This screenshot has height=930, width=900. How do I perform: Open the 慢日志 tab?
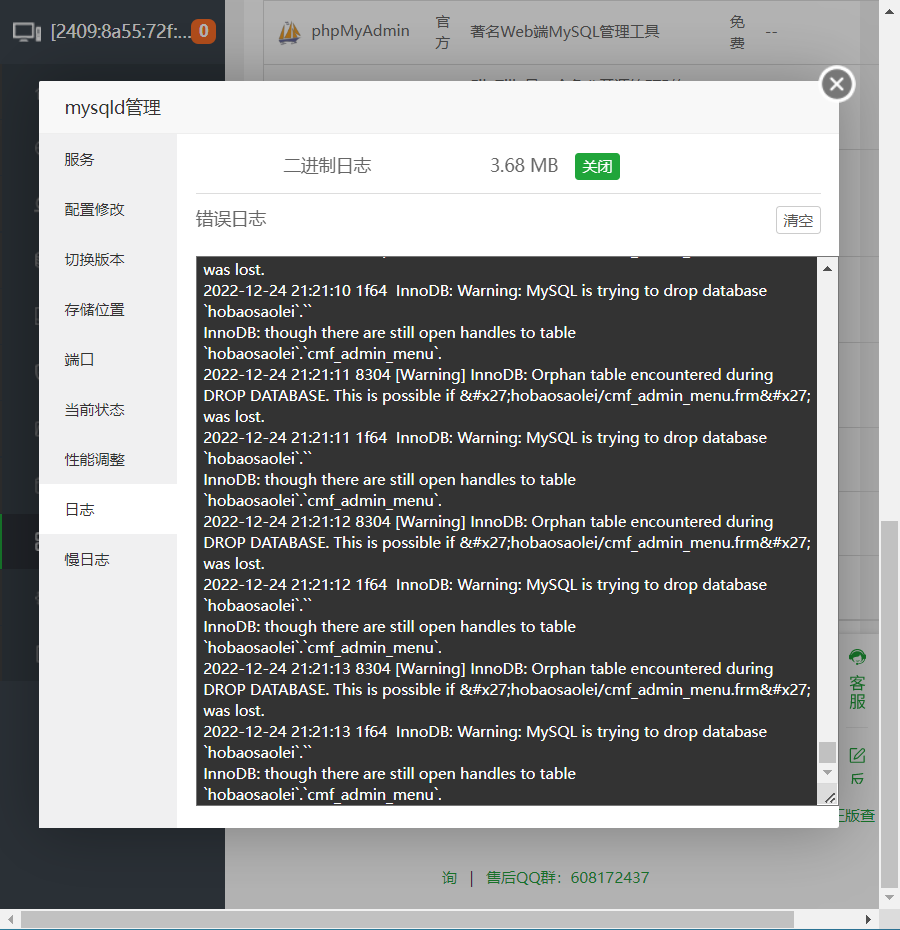click(x=108, y=559)
